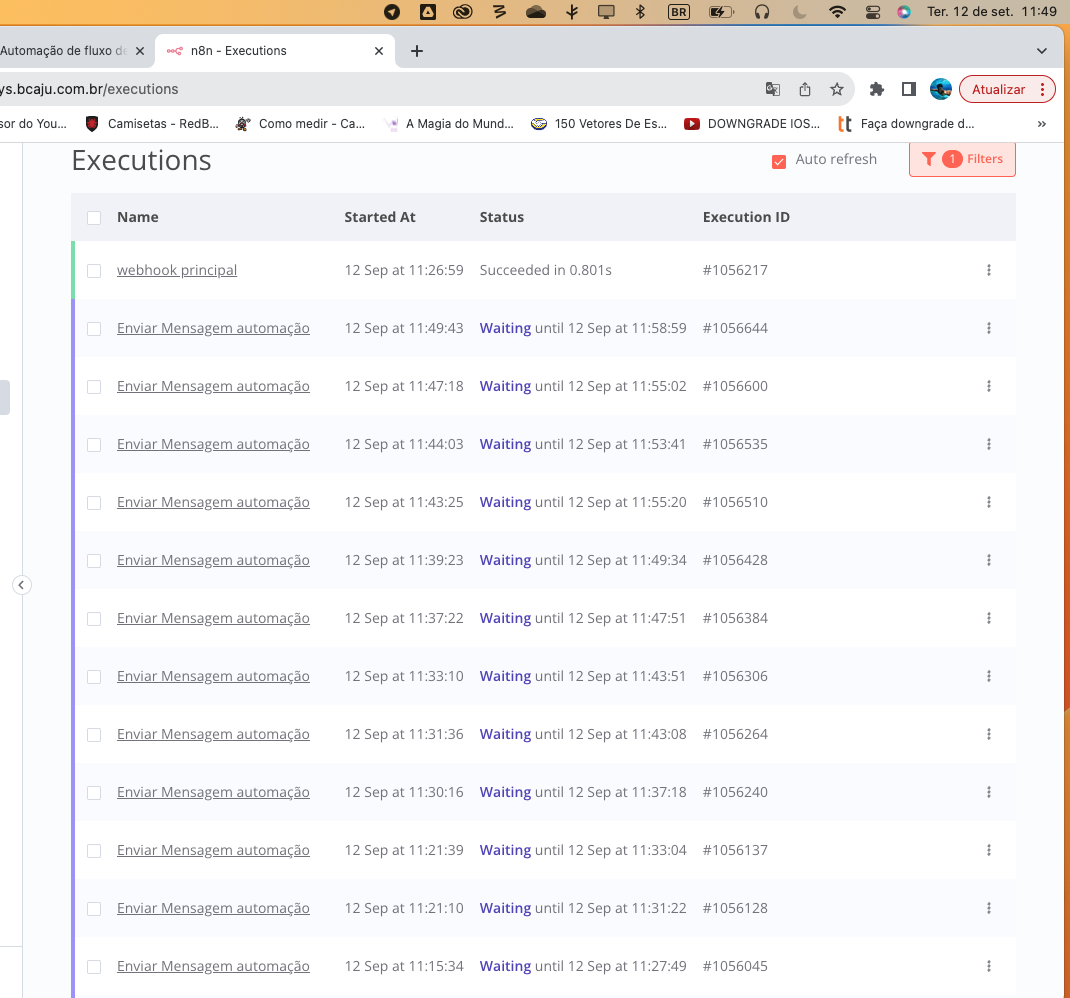The width and height of the screenshot is (1070, 998).
Task: Open the DOWNGRADE IOS bookmark
Action: tap(752, 124)
